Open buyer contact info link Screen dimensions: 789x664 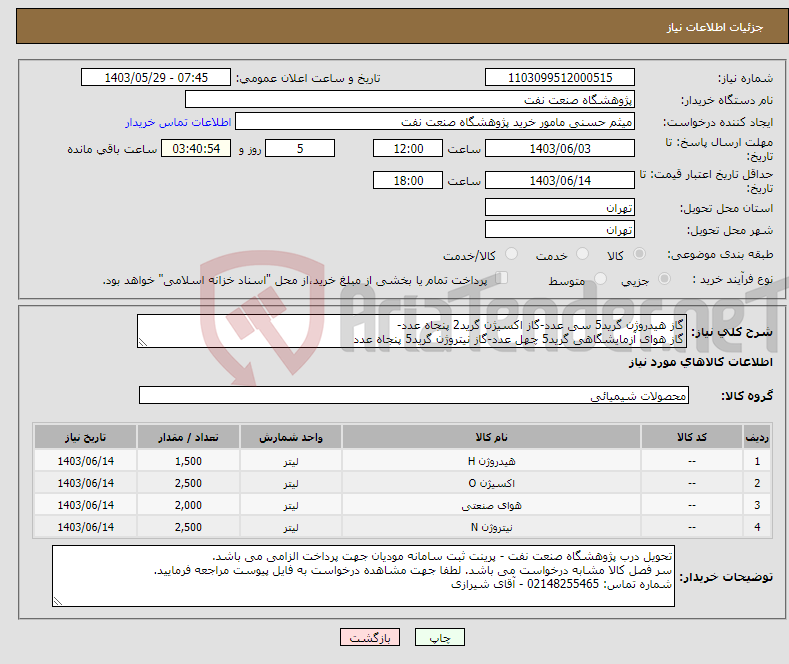pyautogui.click(x=178, y=122)
